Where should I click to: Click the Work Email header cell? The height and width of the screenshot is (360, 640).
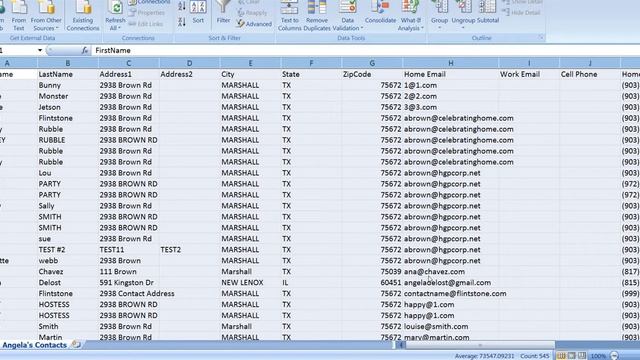coord(529,74)
